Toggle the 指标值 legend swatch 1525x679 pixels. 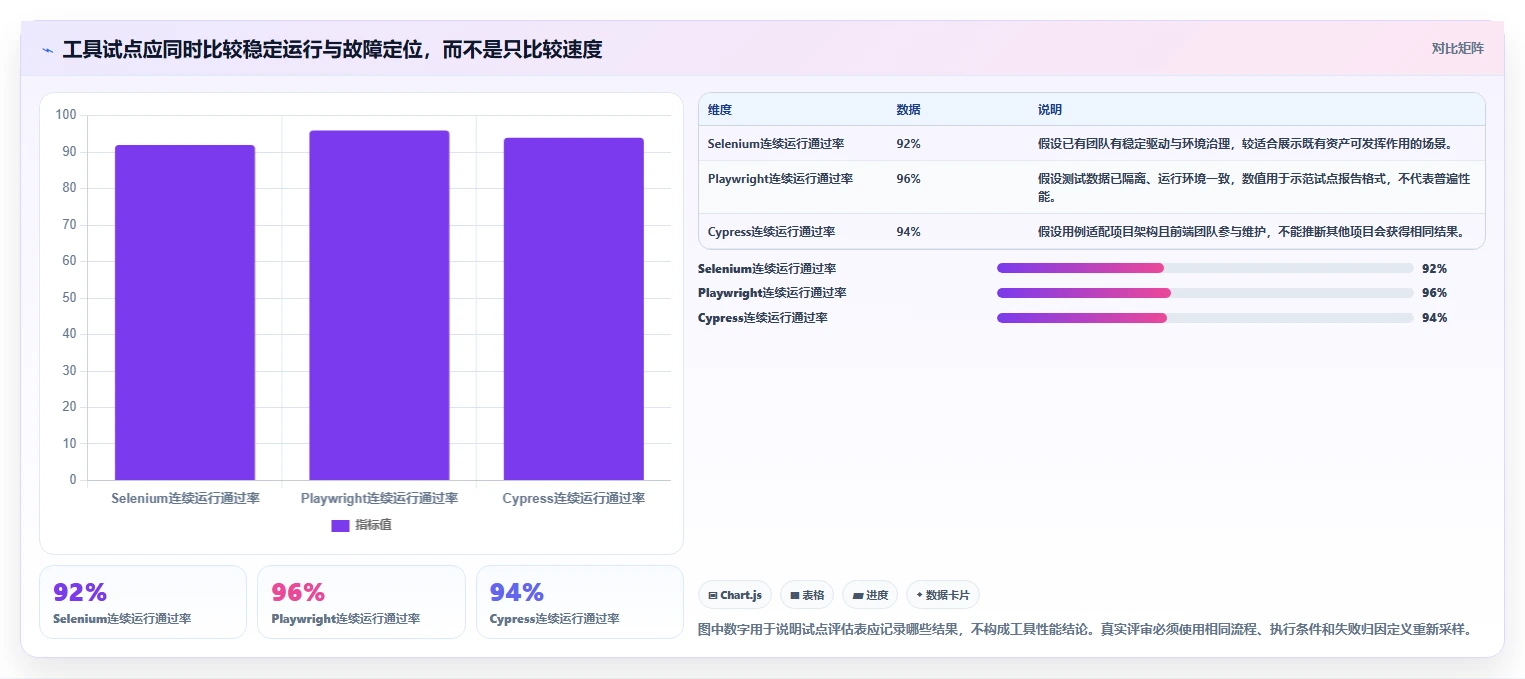coord(340,525)
